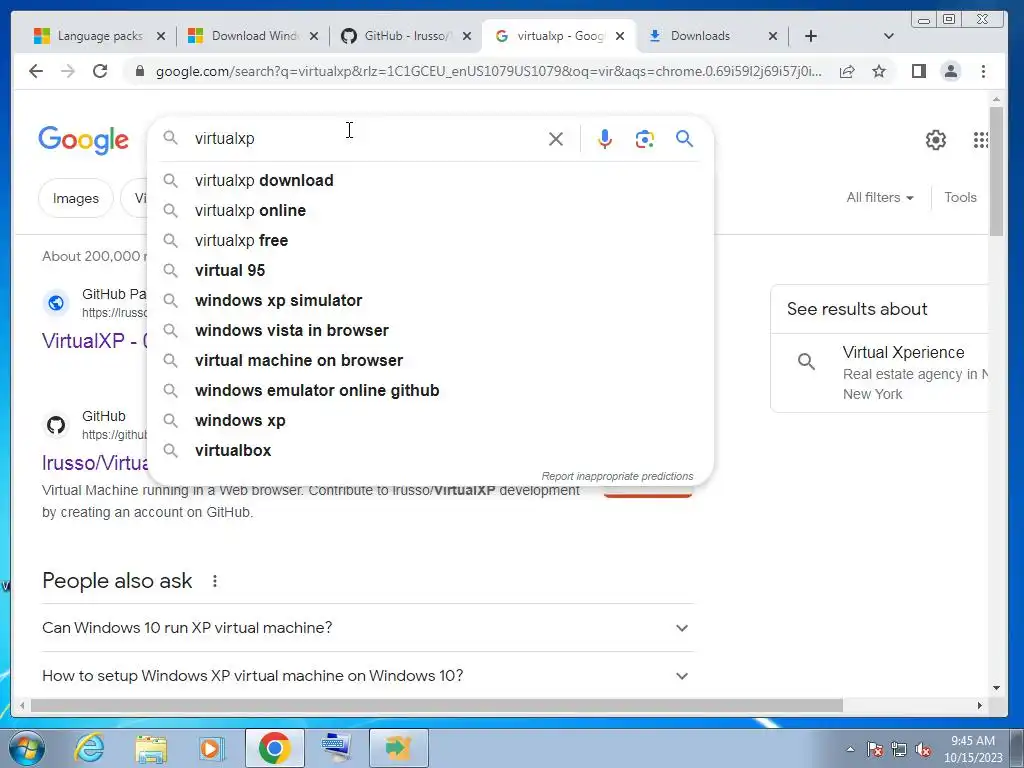Select the 'virtualxp online' suggestion
The image size is (1024, 768).
[431, 210]
